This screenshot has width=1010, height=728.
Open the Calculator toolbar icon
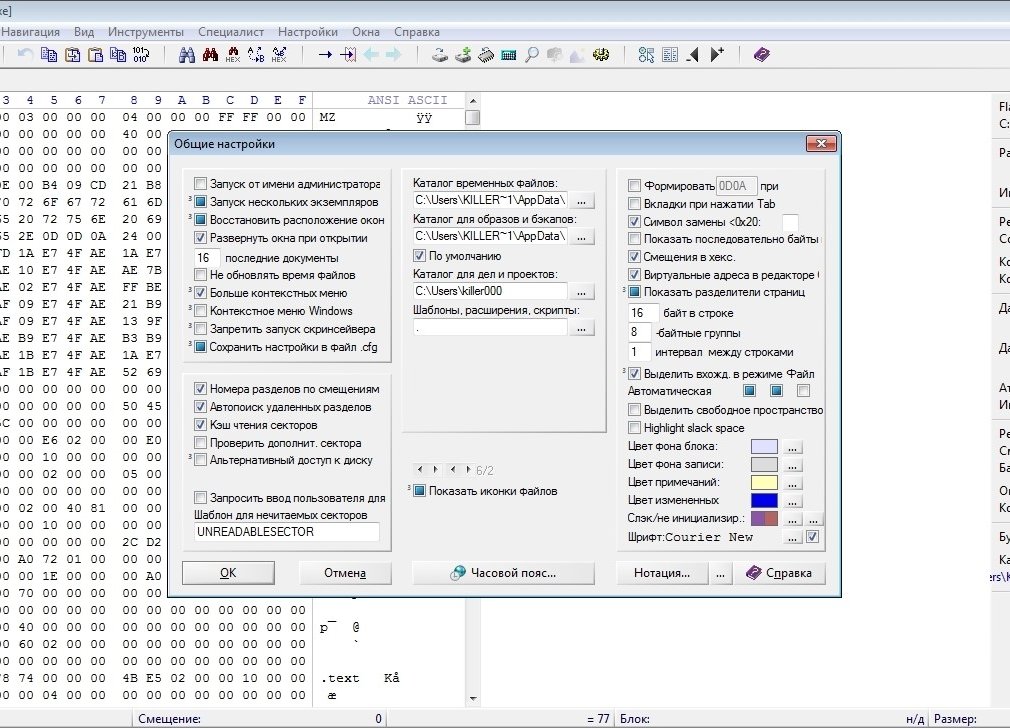509,55
